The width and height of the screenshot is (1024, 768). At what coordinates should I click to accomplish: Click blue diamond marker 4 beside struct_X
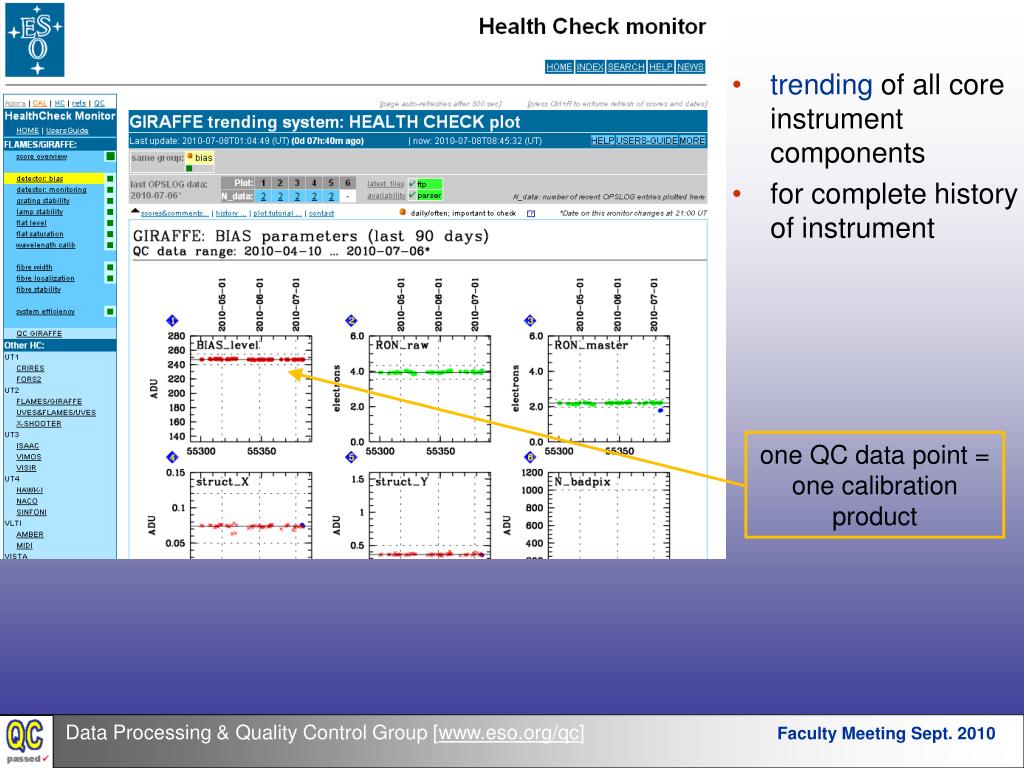[172, 457]
